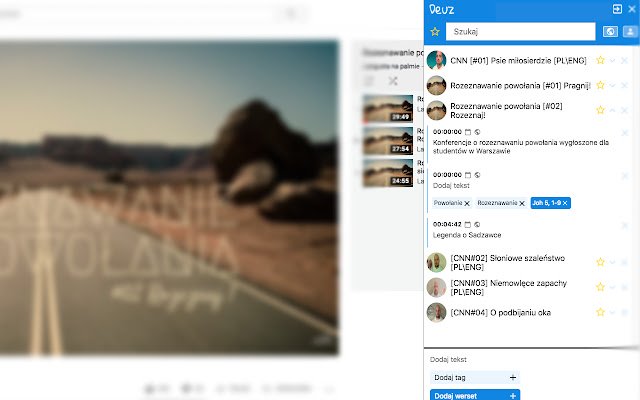The height and width of the screenshot is (400, 640).
Task: Toggle the favorites star filter beside search
Action: (435, 31)
